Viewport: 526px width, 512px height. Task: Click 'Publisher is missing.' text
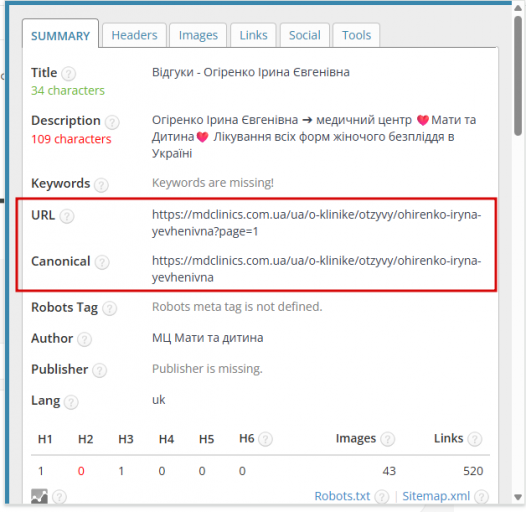(207, 369)
